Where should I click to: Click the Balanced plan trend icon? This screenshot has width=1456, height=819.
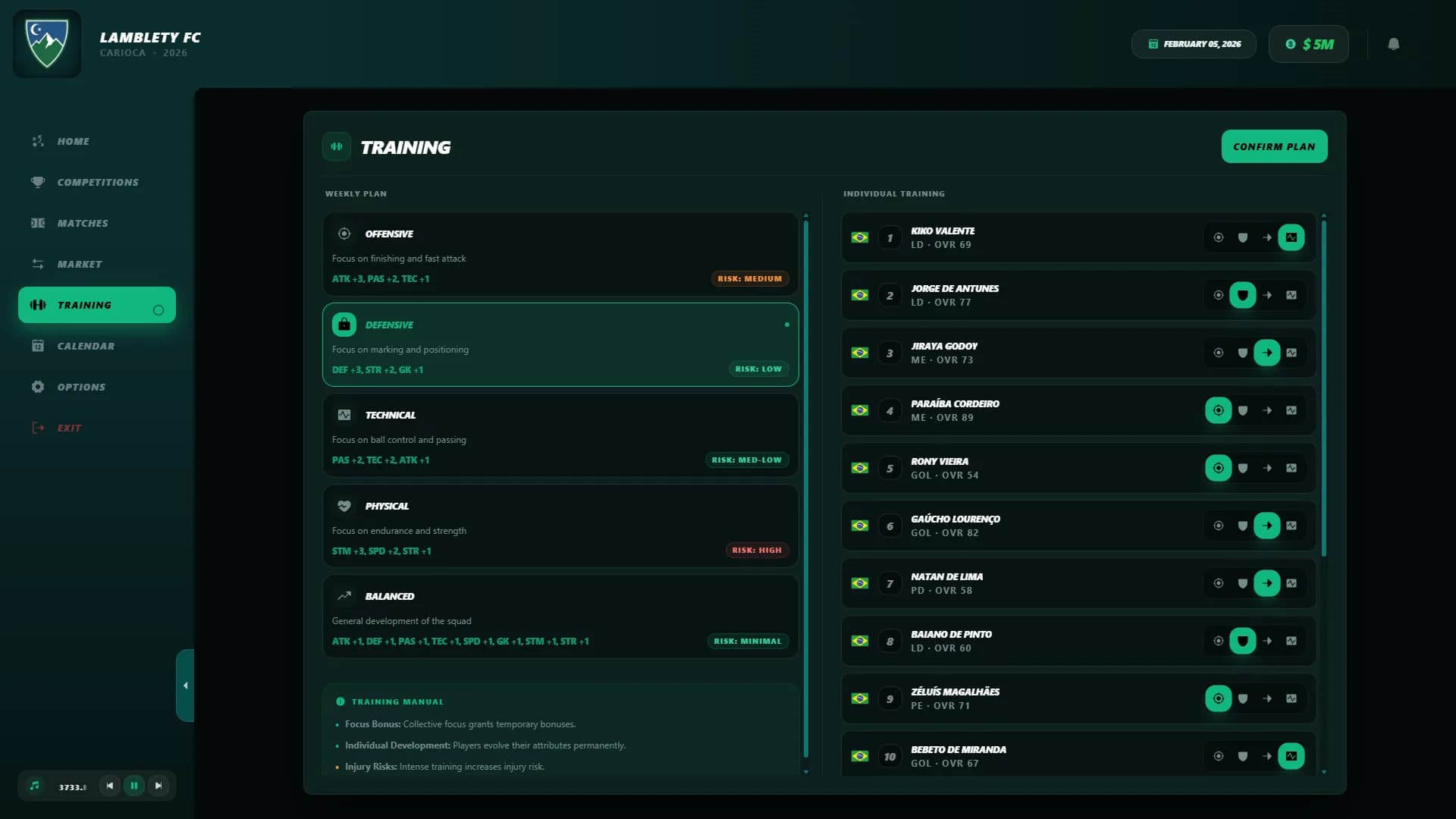[344, 596]
